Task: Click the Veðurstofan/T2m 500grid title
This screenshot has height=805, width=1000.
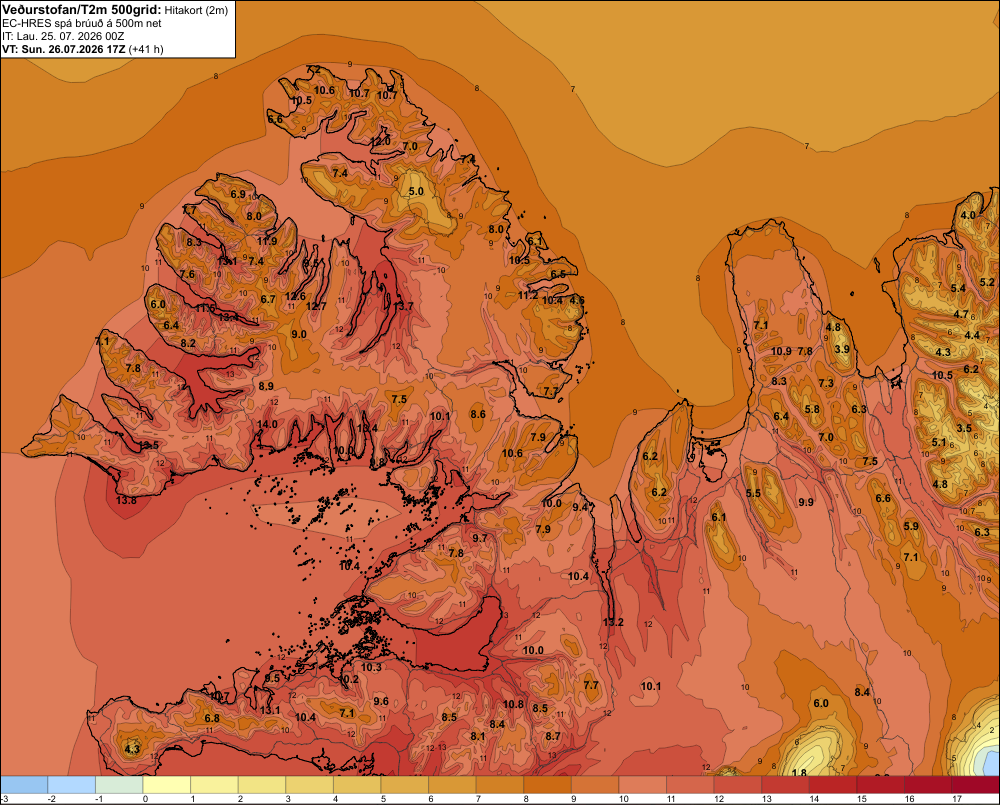Action: tap(82, 10)
